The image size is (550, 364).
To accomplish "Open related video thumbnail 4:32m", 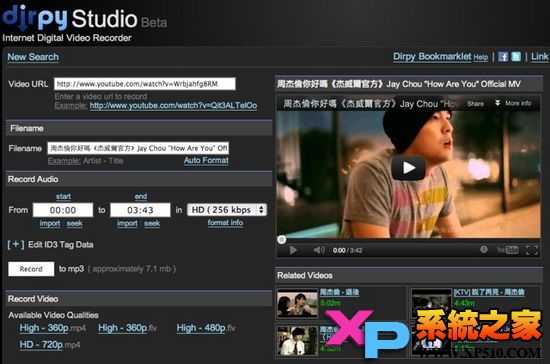I will [297, 340].
